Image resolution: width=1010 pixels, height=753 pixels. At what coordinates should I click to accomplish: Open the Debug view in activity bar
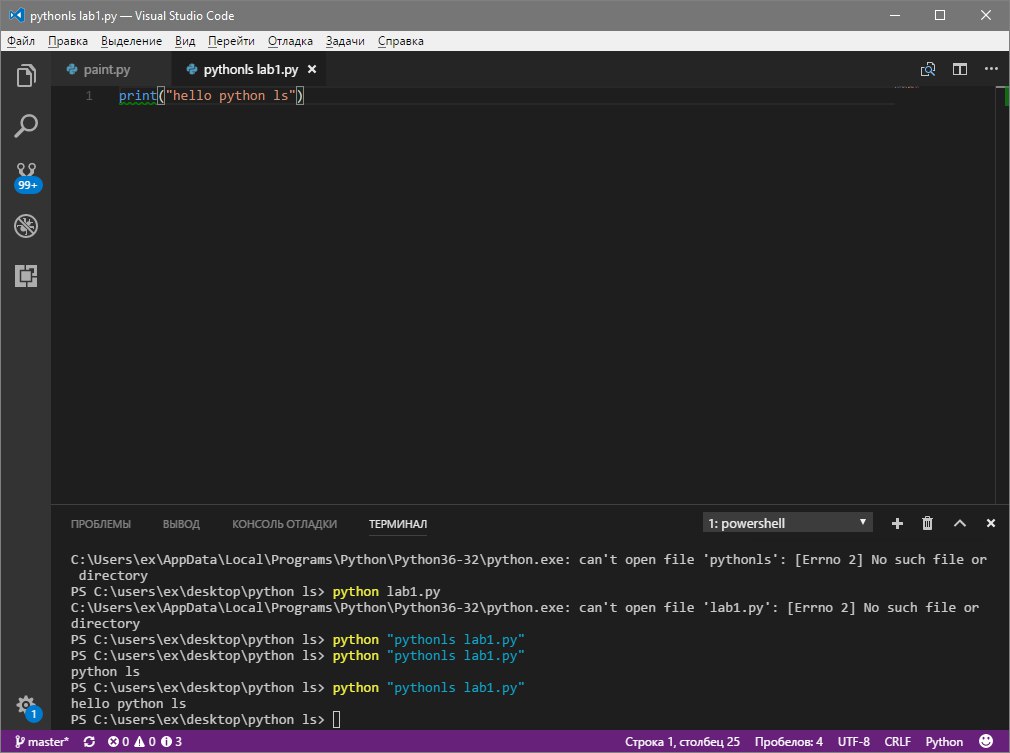[26, 226]
